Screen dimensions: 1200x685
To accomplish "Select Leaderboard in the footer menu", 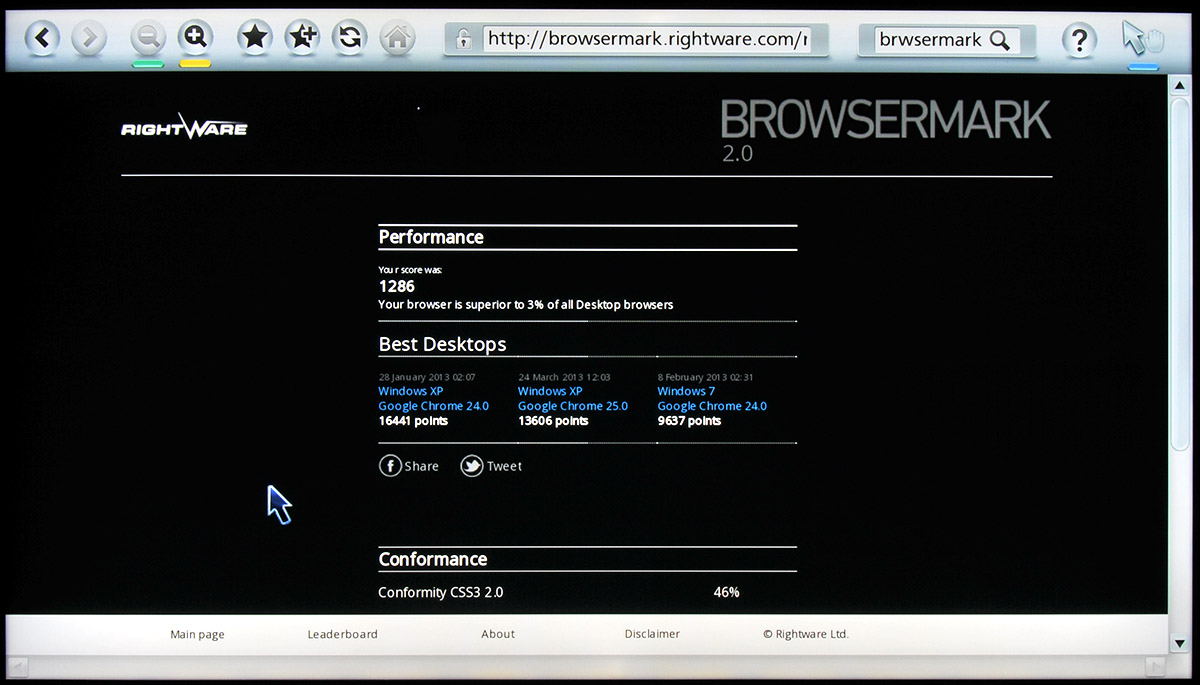I will coord(342,634).
